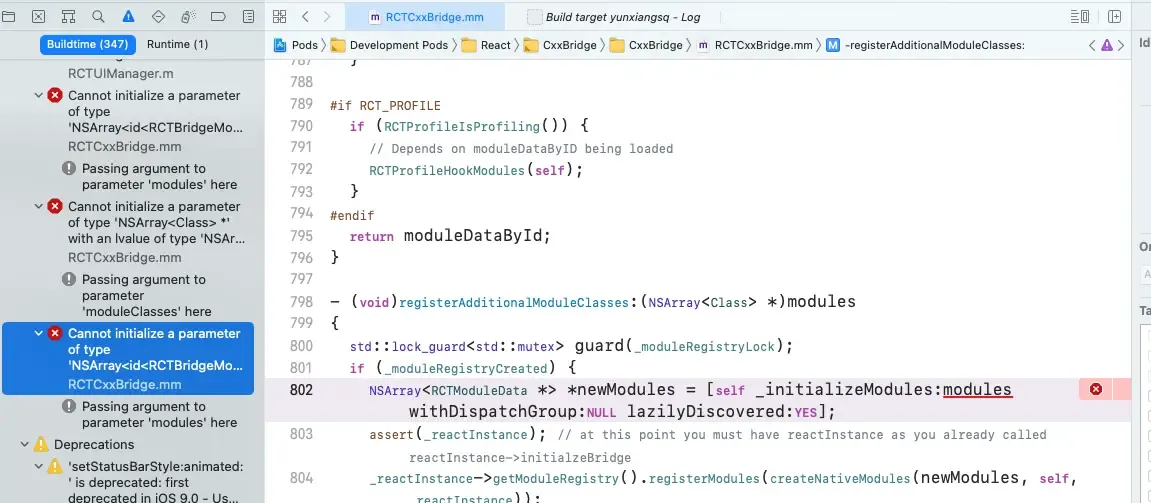1151x503 pixels.
Task: Open the React folder jump bar segment
Action: 485,45
